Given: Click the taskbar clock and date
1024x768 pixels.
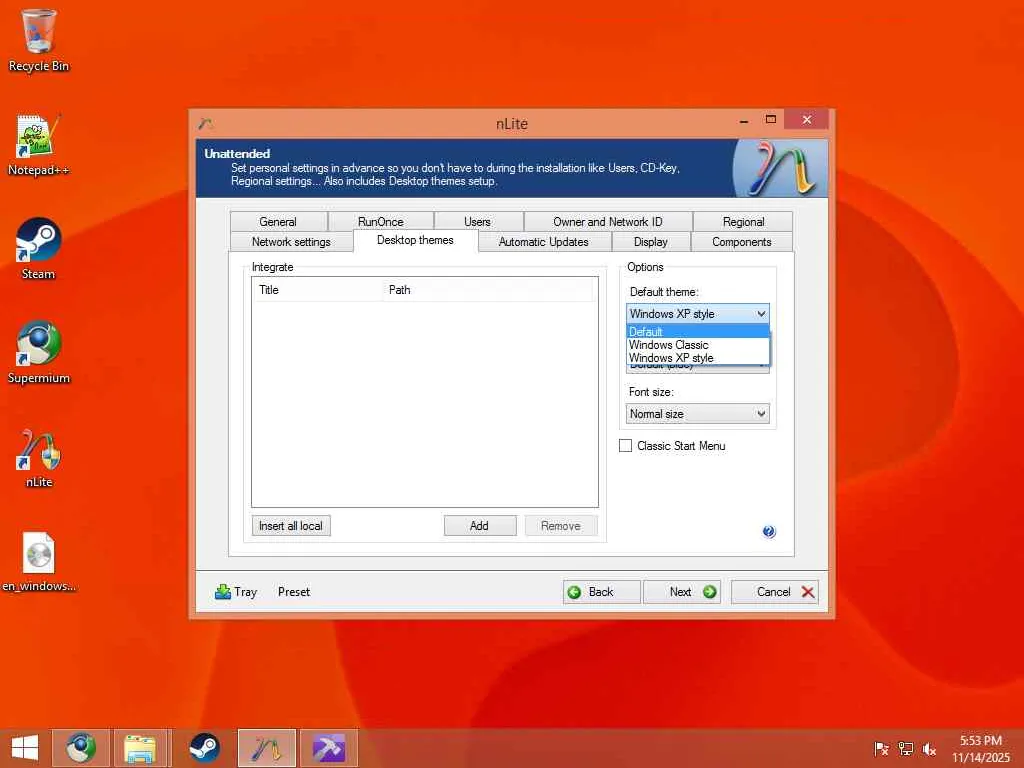Looking at the screenshot, I should coord(980,748).
